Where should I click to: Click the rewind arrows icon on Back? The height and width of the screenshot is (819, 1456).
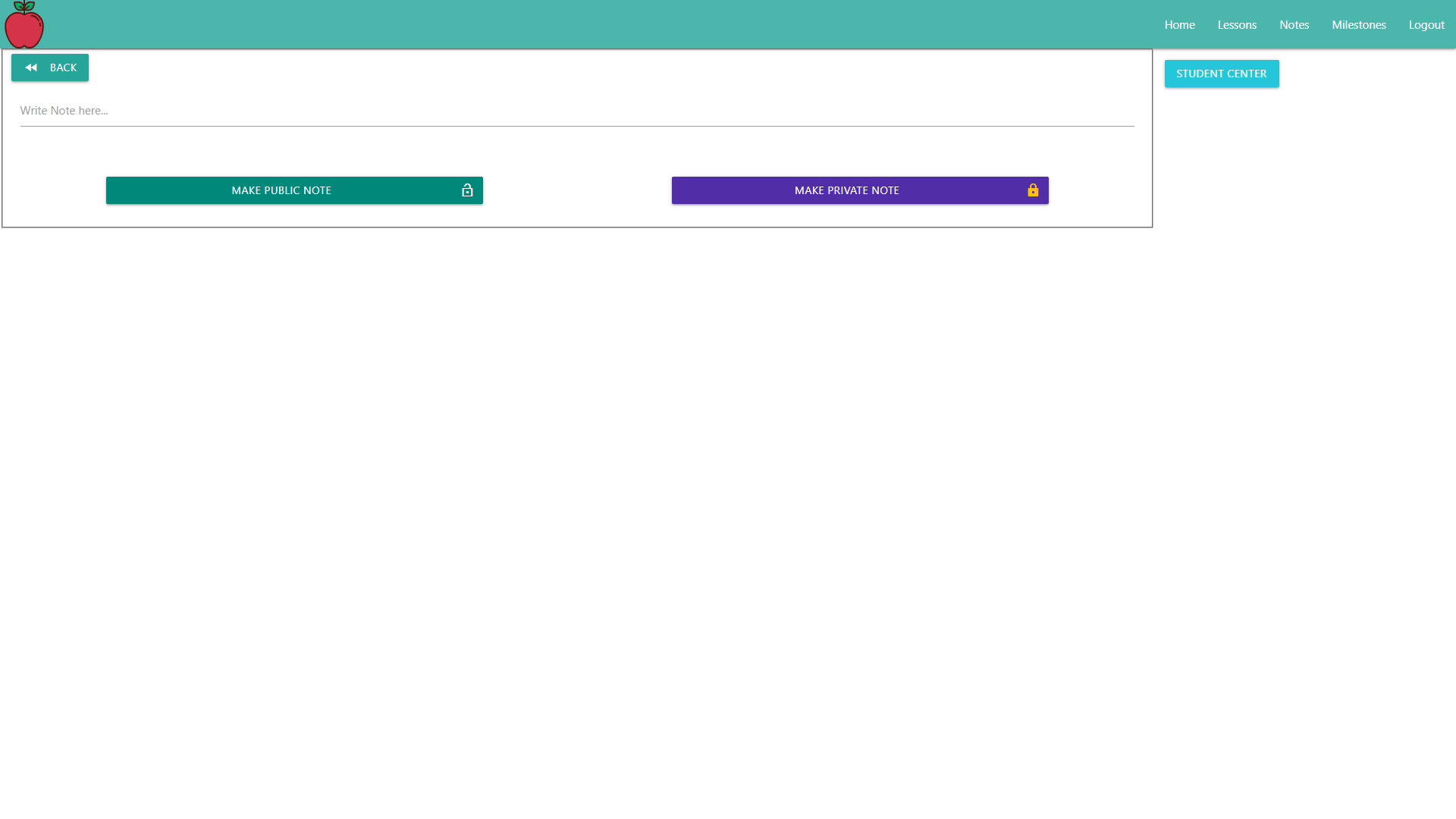tap(31, 67)
